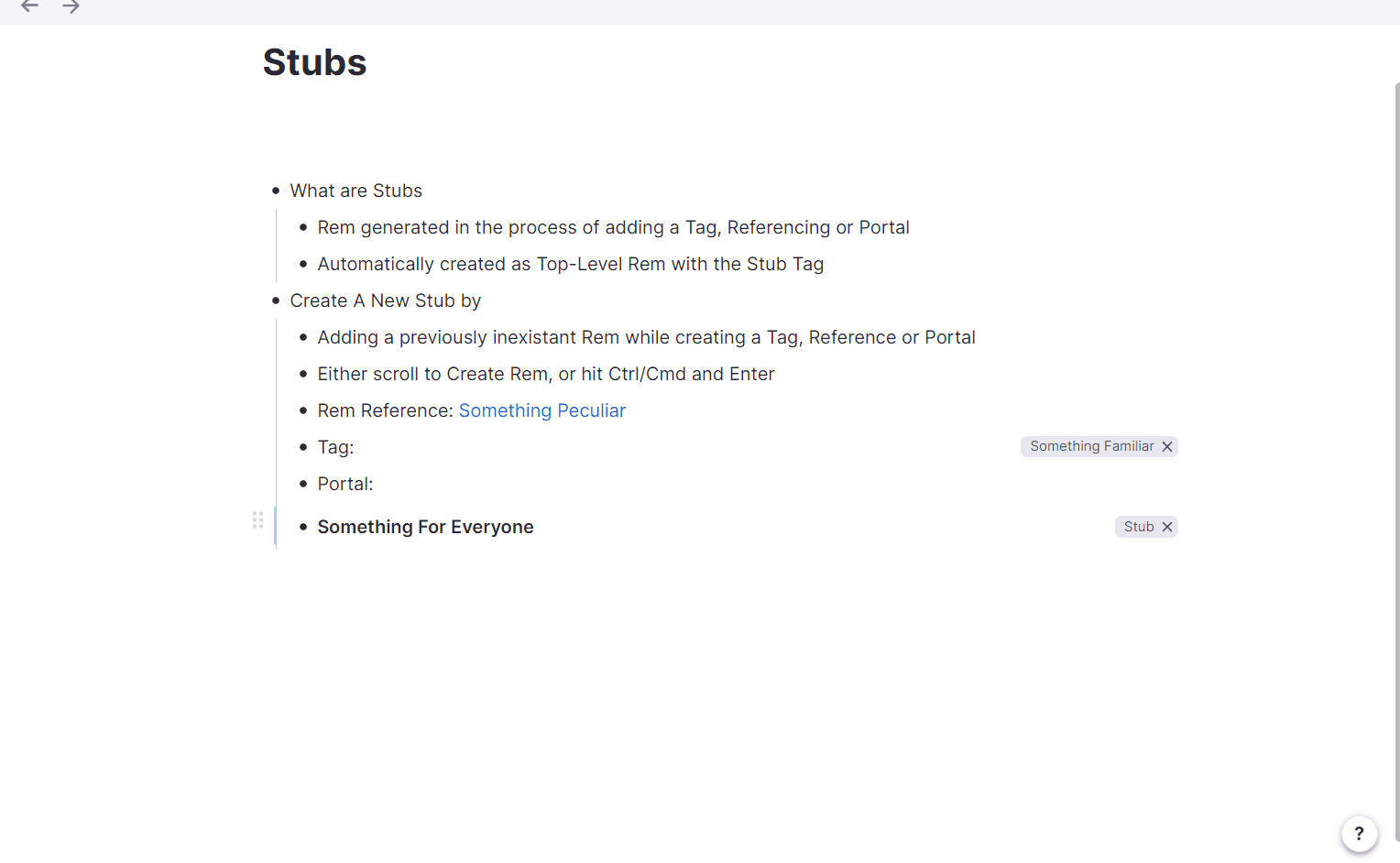Open the Stub tag label
Screen dimensions: 1400x863
(x=1138, y=527)
